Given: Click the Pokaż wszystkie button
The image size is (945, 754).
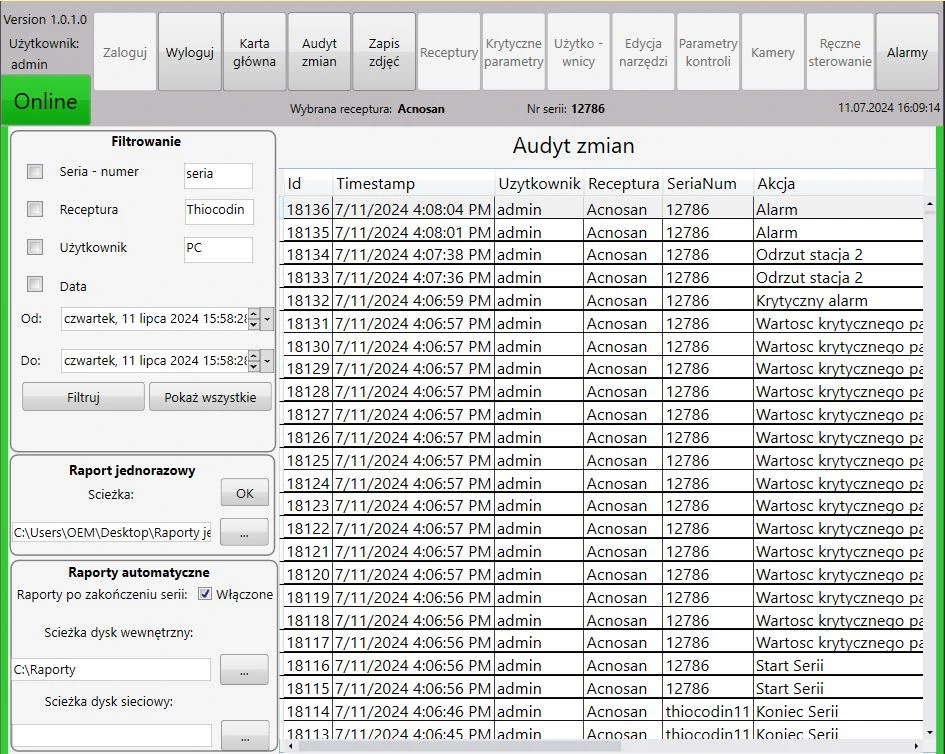Looking at the screenshot, I should [x=210, y=397].
